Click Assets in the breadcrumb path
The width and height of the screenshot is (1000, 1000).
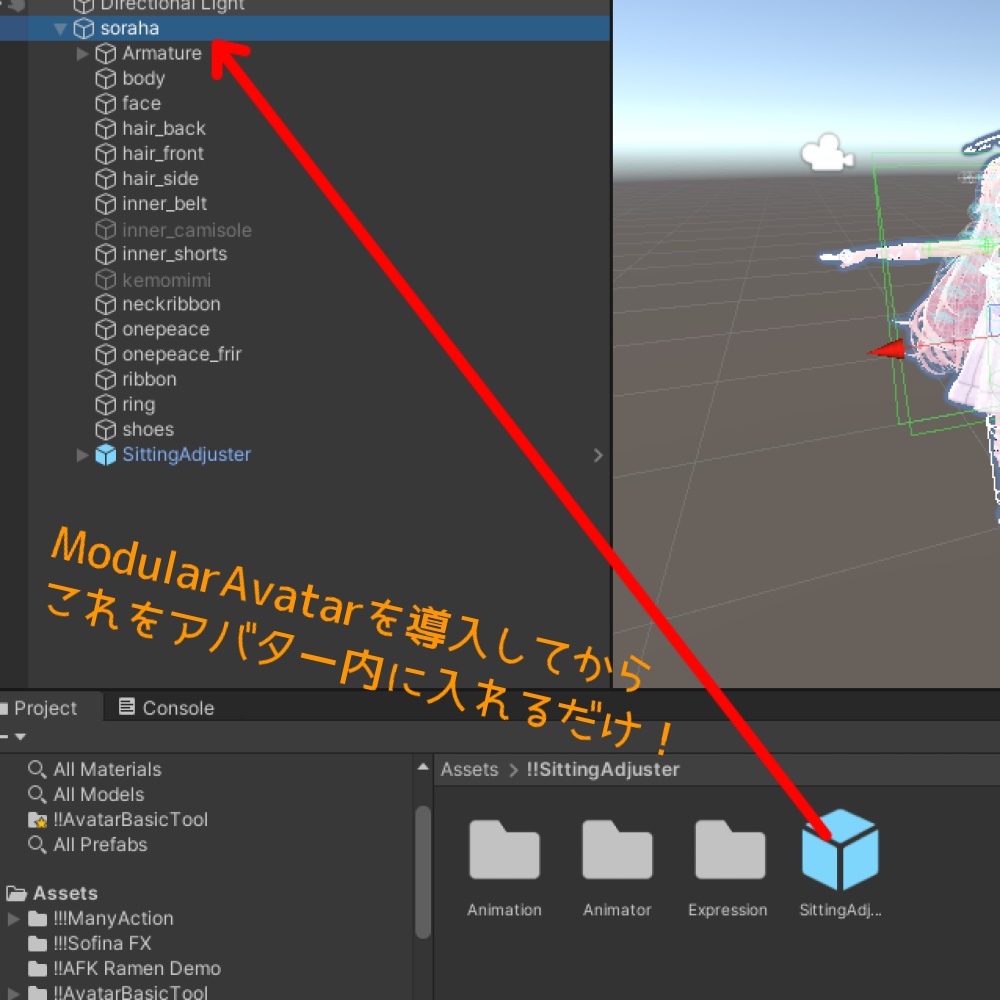(x=469, y=770)
